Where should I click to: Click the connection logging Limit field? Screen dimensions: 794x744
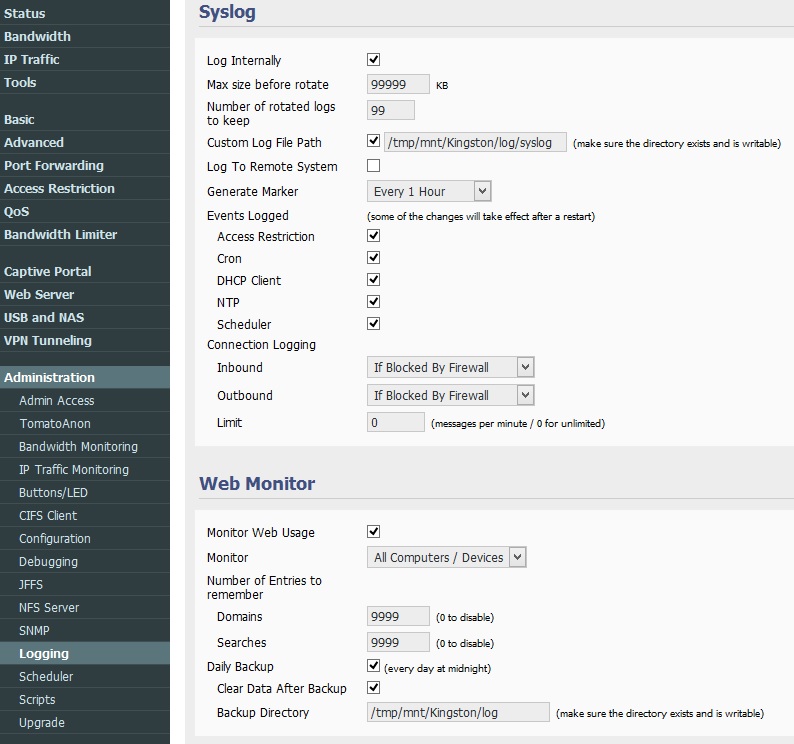point(395,422)
